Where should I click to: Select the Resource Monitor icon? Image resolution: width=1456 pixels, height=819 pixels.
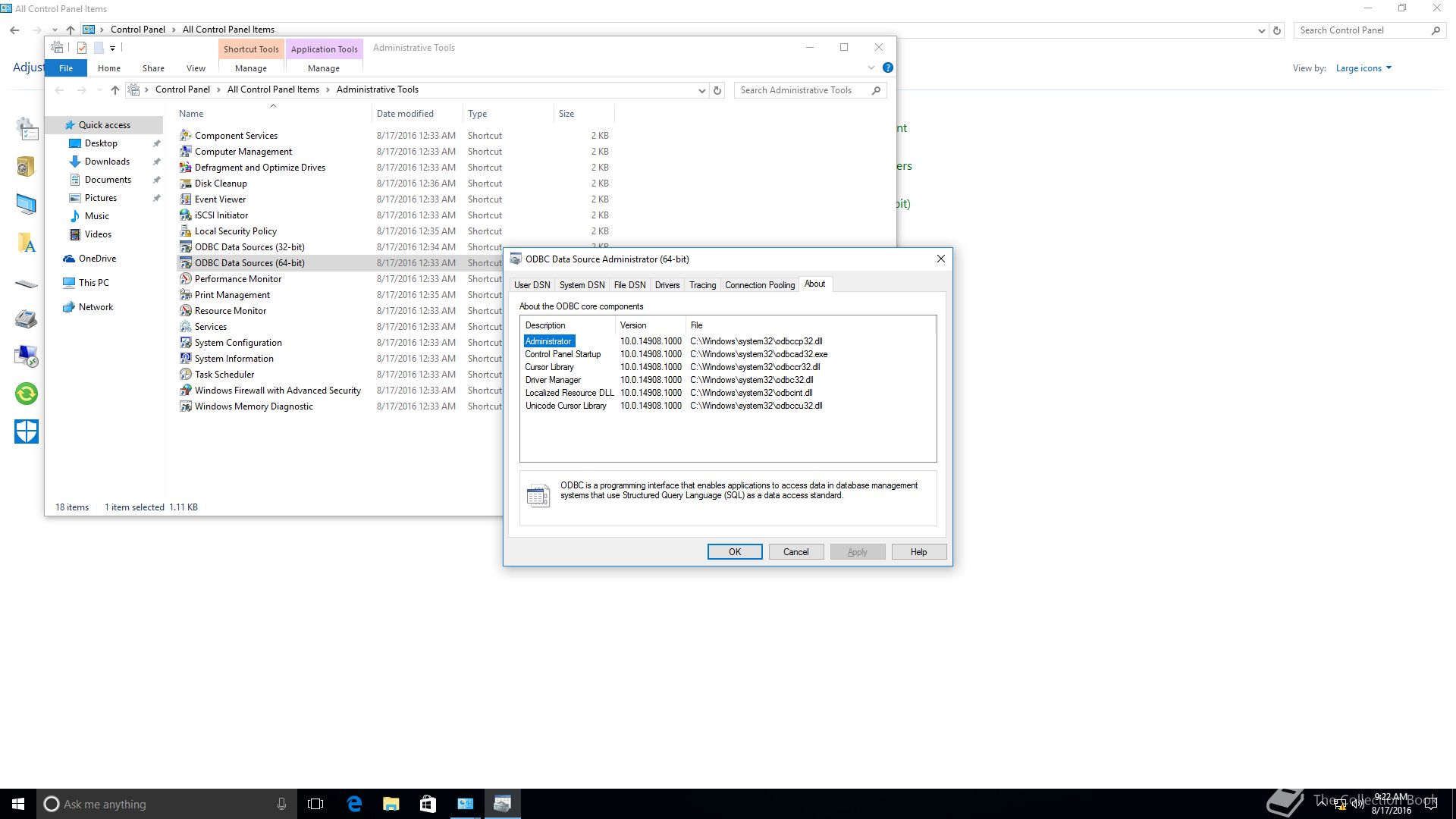coord(185,311)
